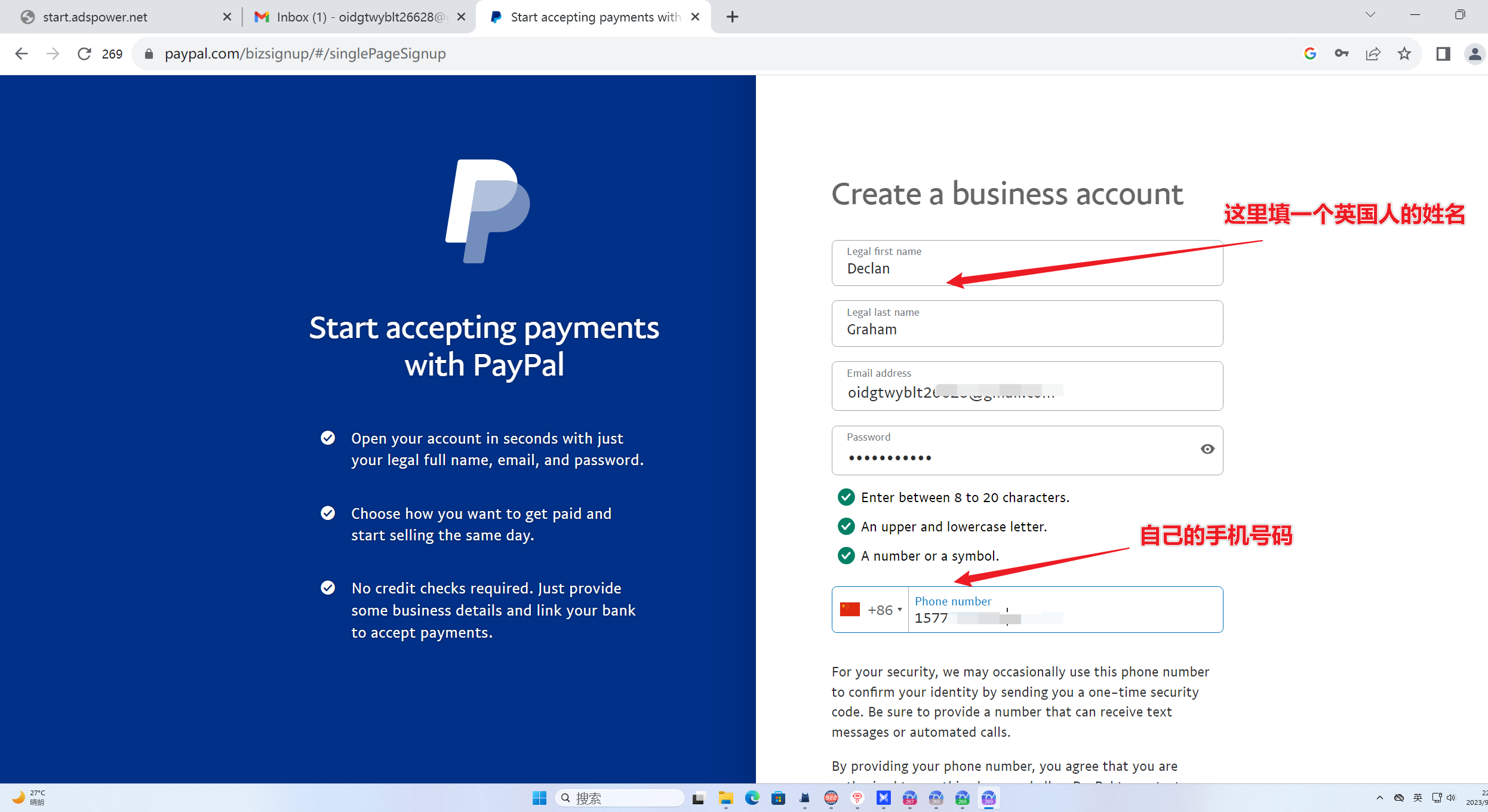This screenshot has height=812, width=1488.
Task: Open a new browser tab
Action: tap(733, 17)
